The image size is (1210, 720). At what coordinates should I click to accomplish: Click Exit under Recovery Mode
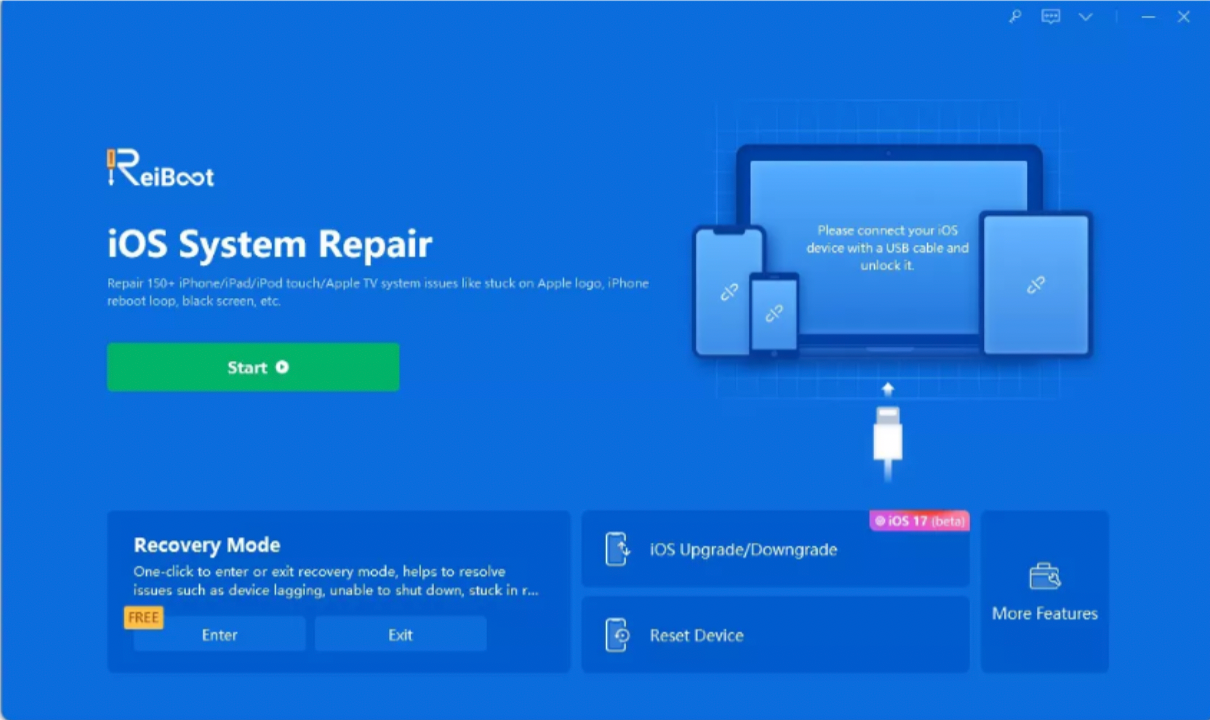point(400,635)
